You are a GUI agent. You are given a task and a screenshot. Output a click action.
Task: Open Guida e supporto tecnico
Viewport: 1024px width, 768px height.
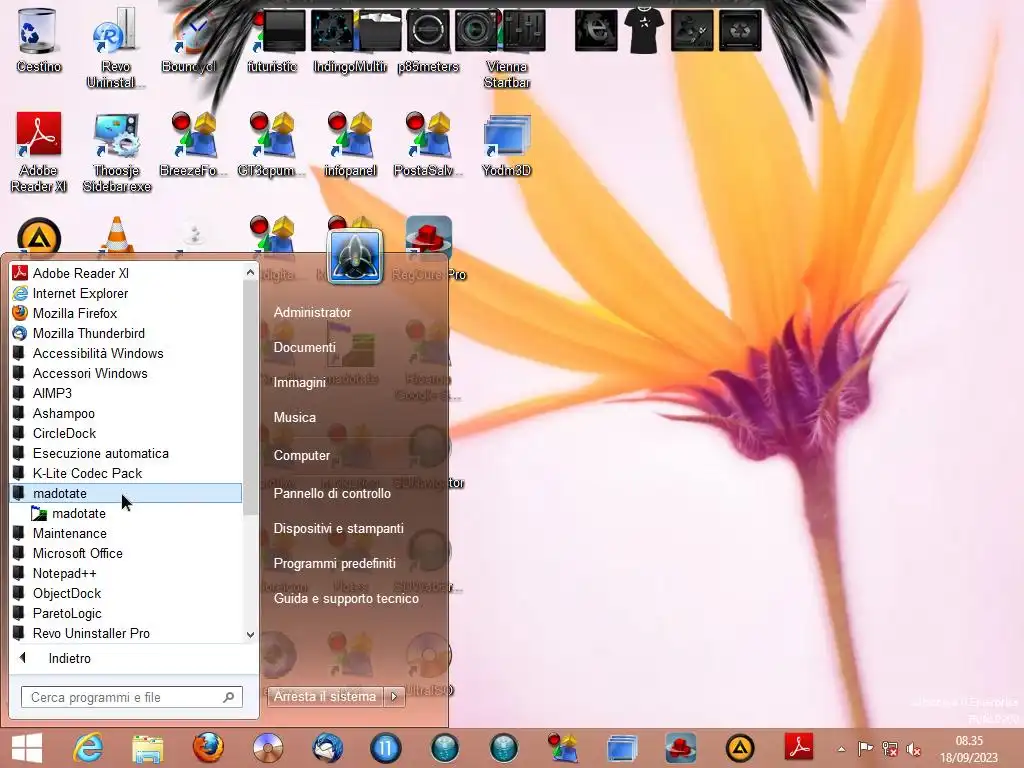tap(346, 598)
